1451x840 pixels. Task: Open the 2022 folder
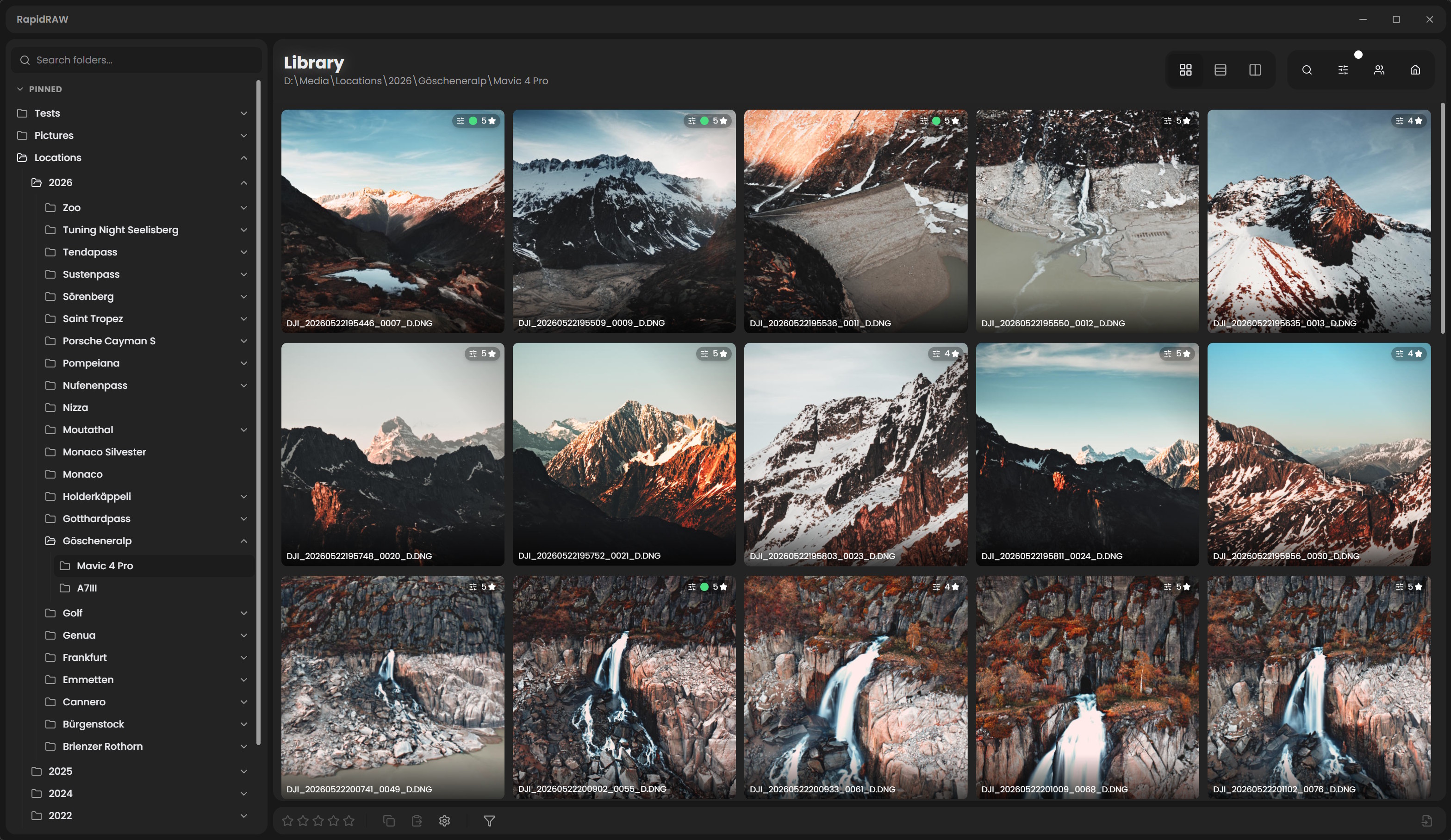[61, 816]
